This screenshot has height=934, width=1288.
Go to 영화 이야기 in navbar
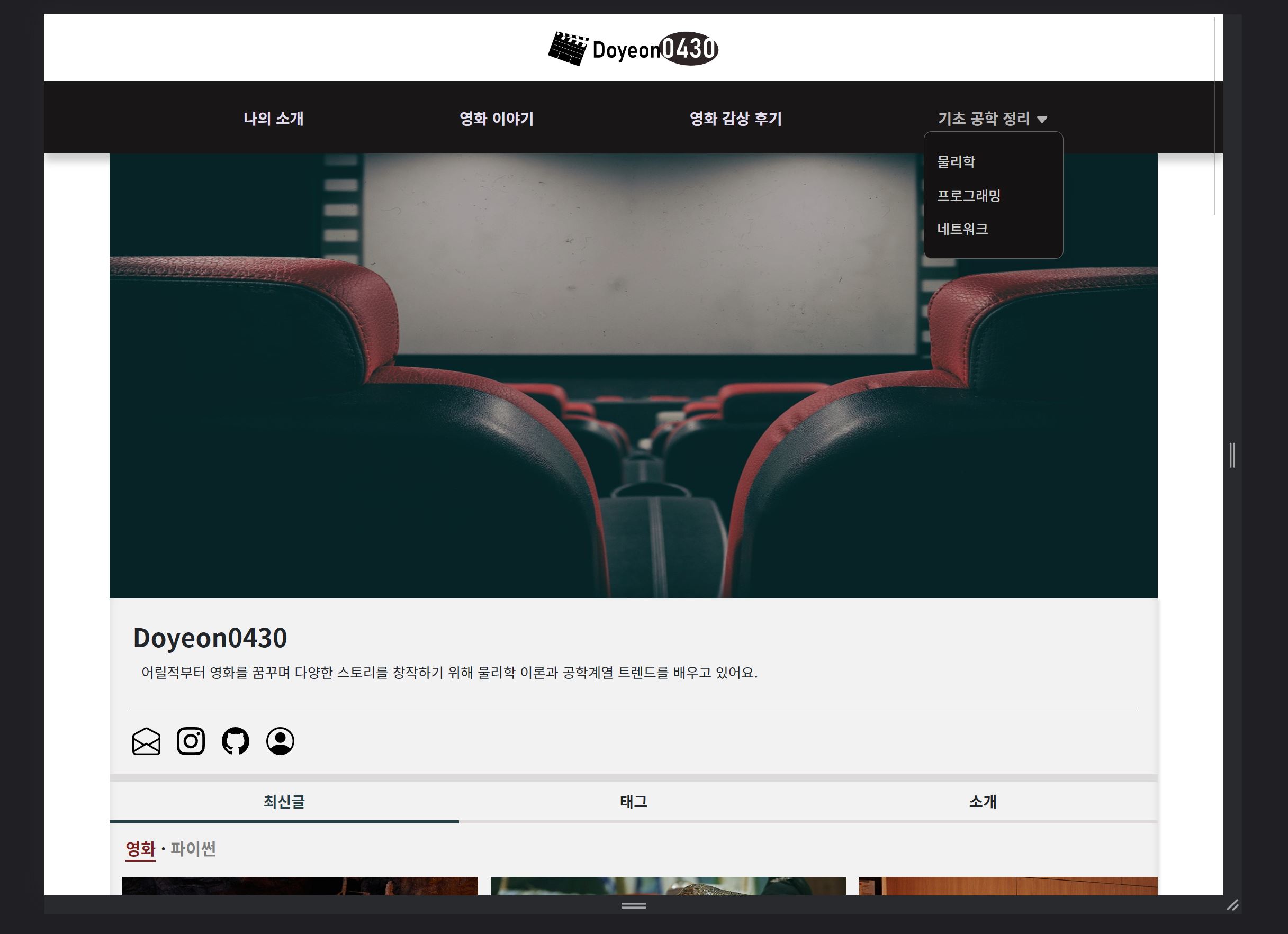click(x=497, y=119)
